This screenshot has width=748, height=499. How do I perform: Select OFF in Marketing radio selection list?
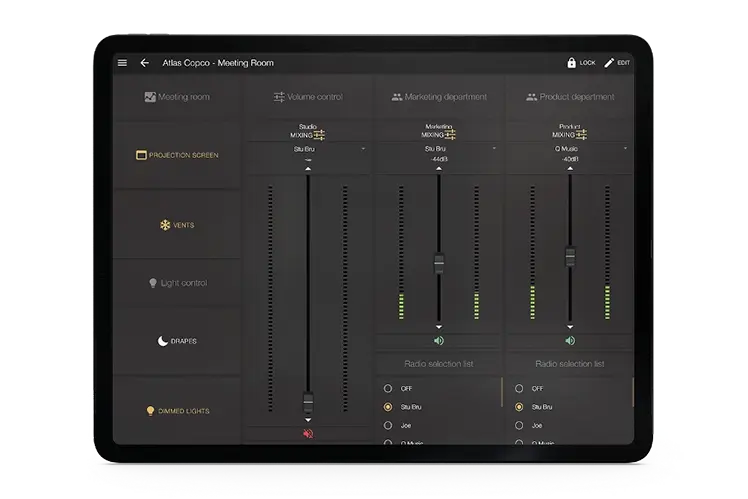(x=388, y=388)
